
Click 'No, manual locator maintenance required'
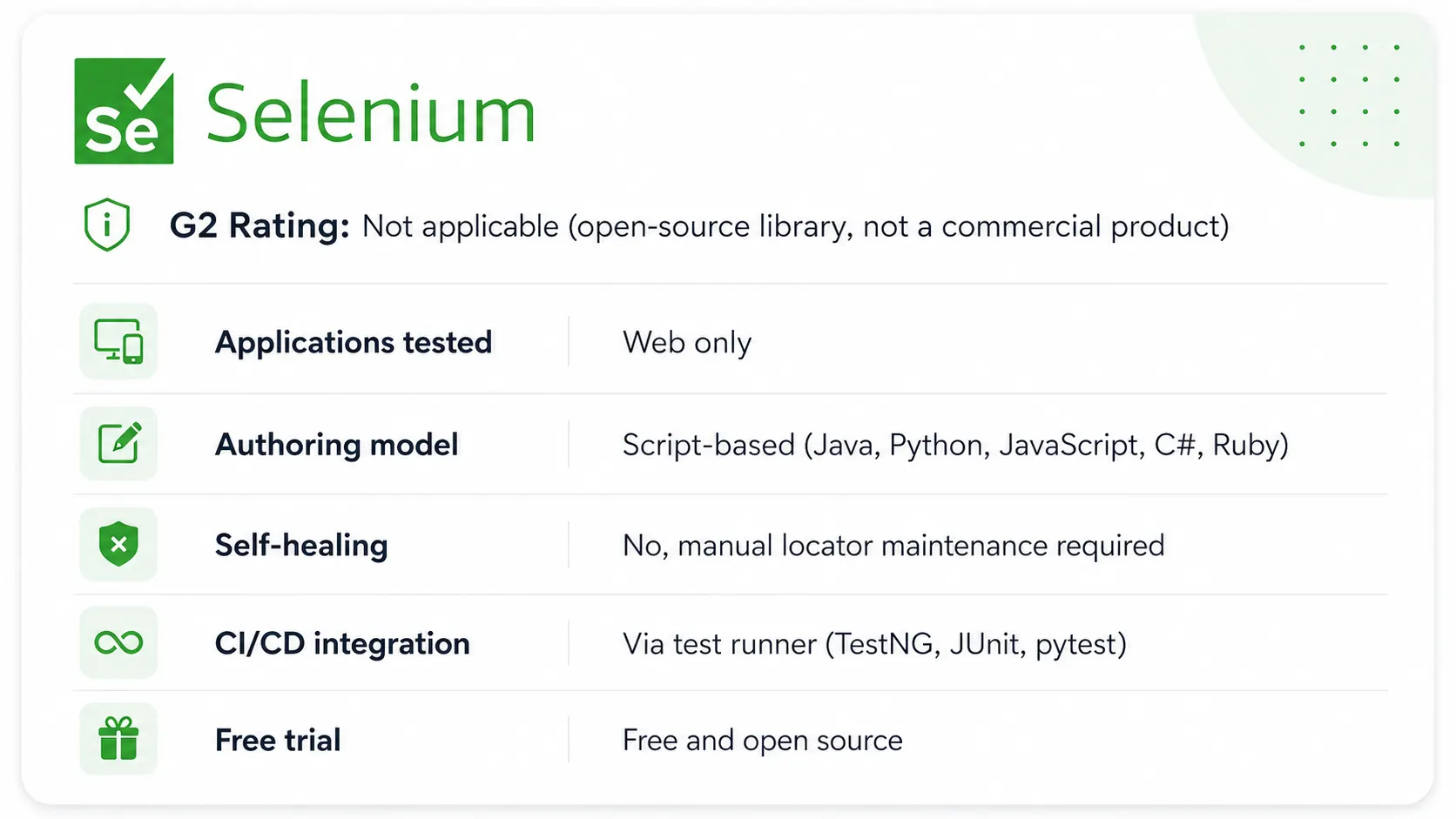[x=893, y=546]
